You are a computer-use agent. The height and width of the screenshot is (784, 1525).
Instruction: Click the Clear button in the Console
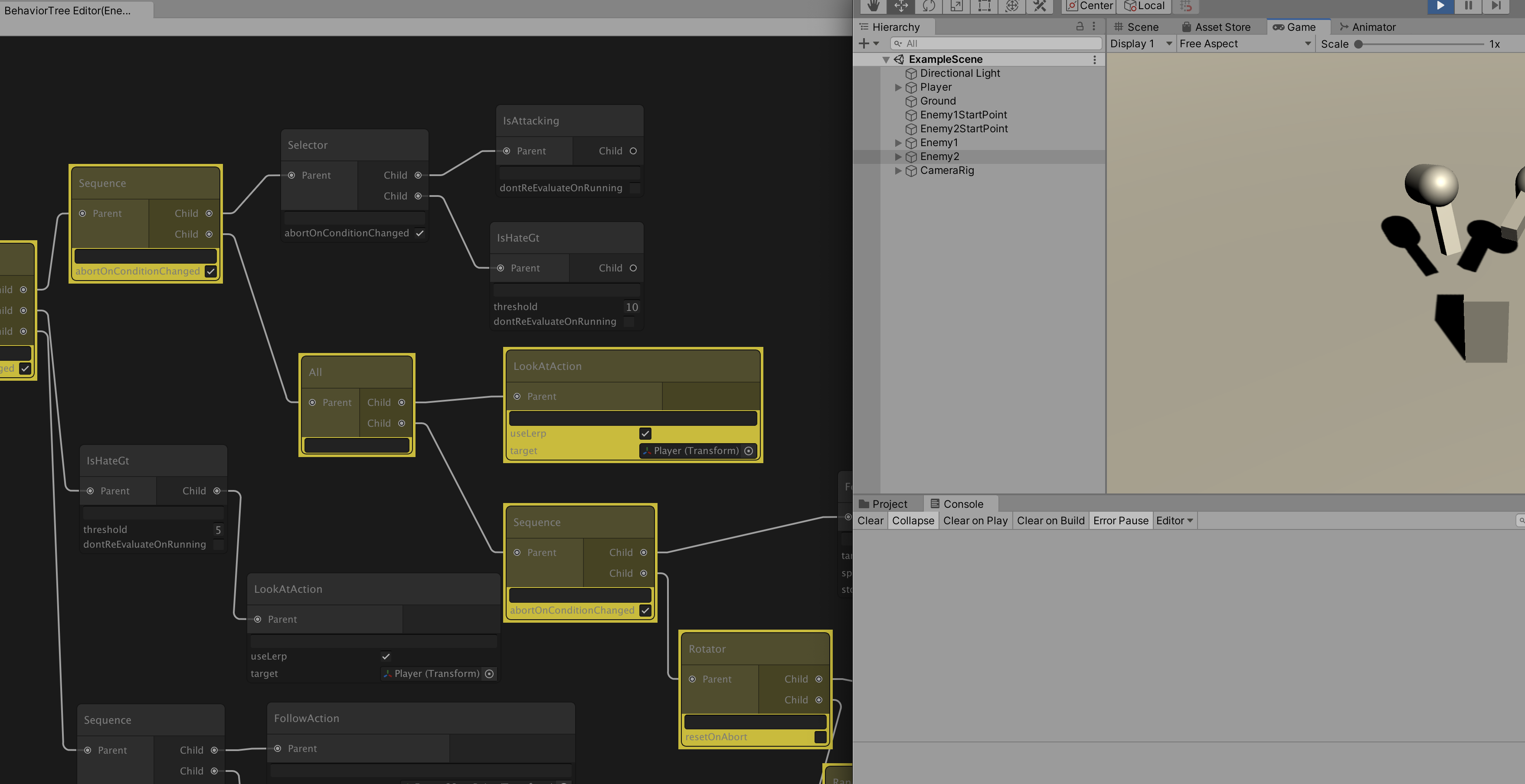870,520
